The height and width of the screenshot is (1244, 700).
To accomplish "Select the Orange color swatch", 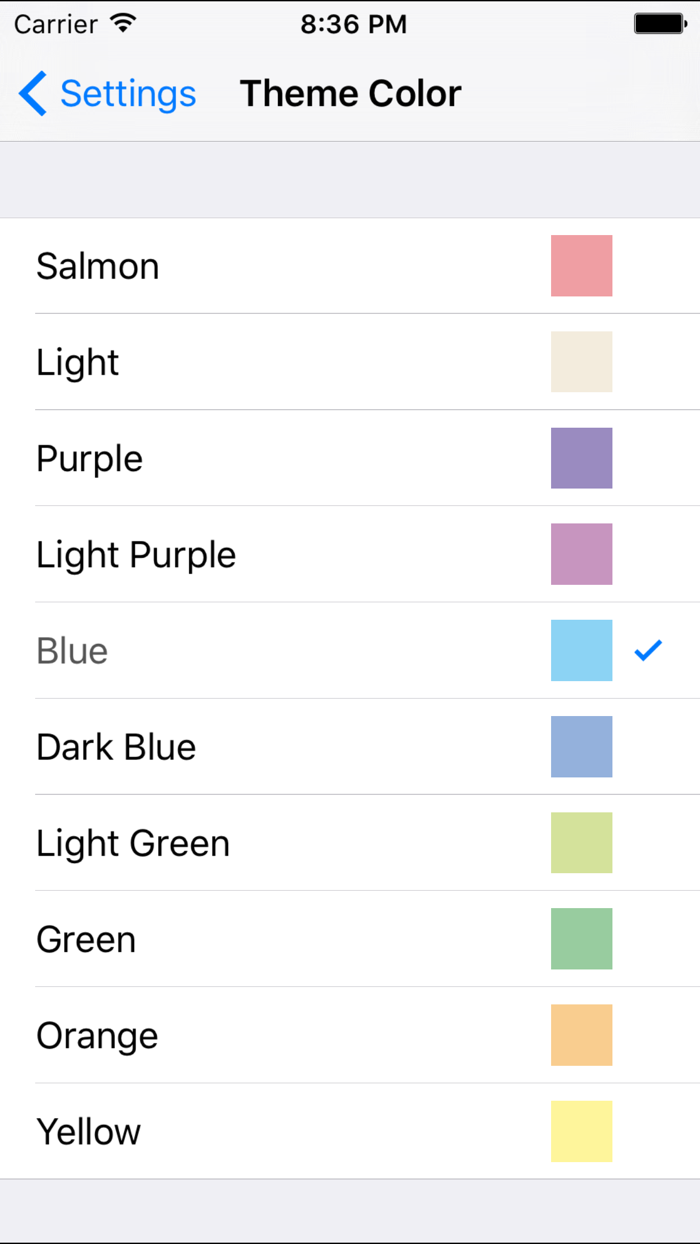I will (x=581, y=1035).
